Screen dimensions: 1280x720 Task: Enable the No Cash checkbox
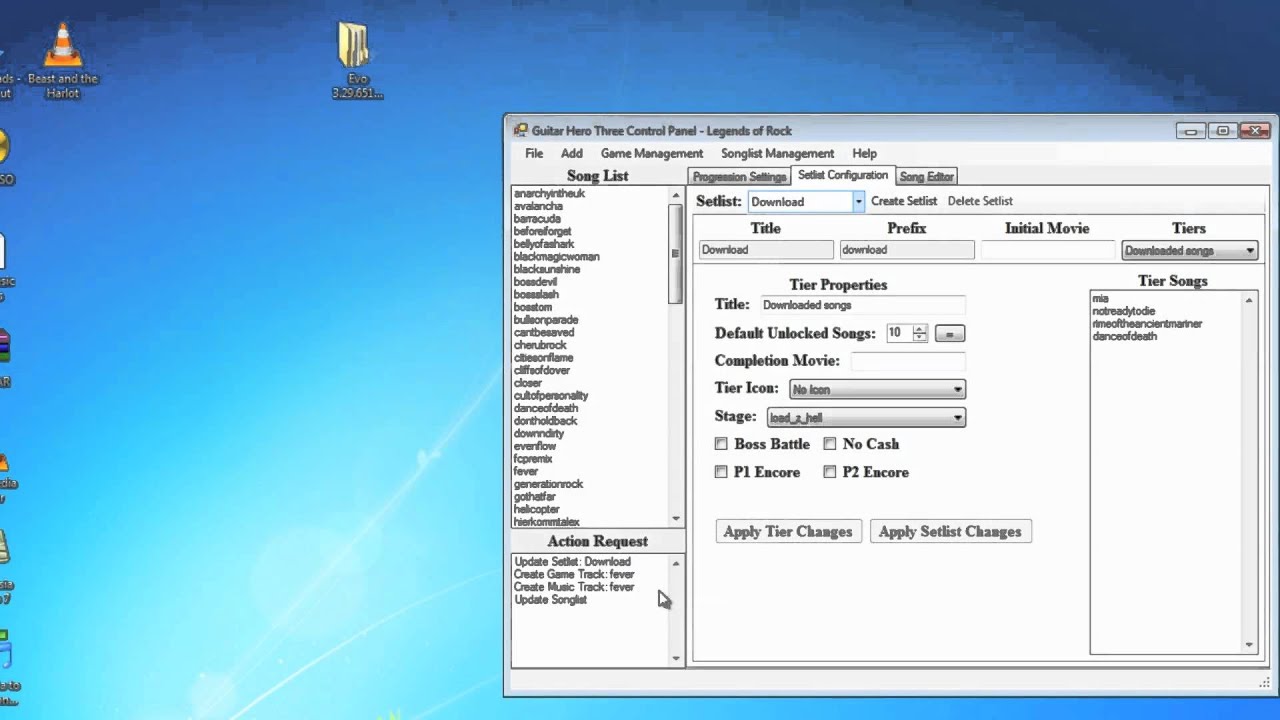[x=830, y=444]
